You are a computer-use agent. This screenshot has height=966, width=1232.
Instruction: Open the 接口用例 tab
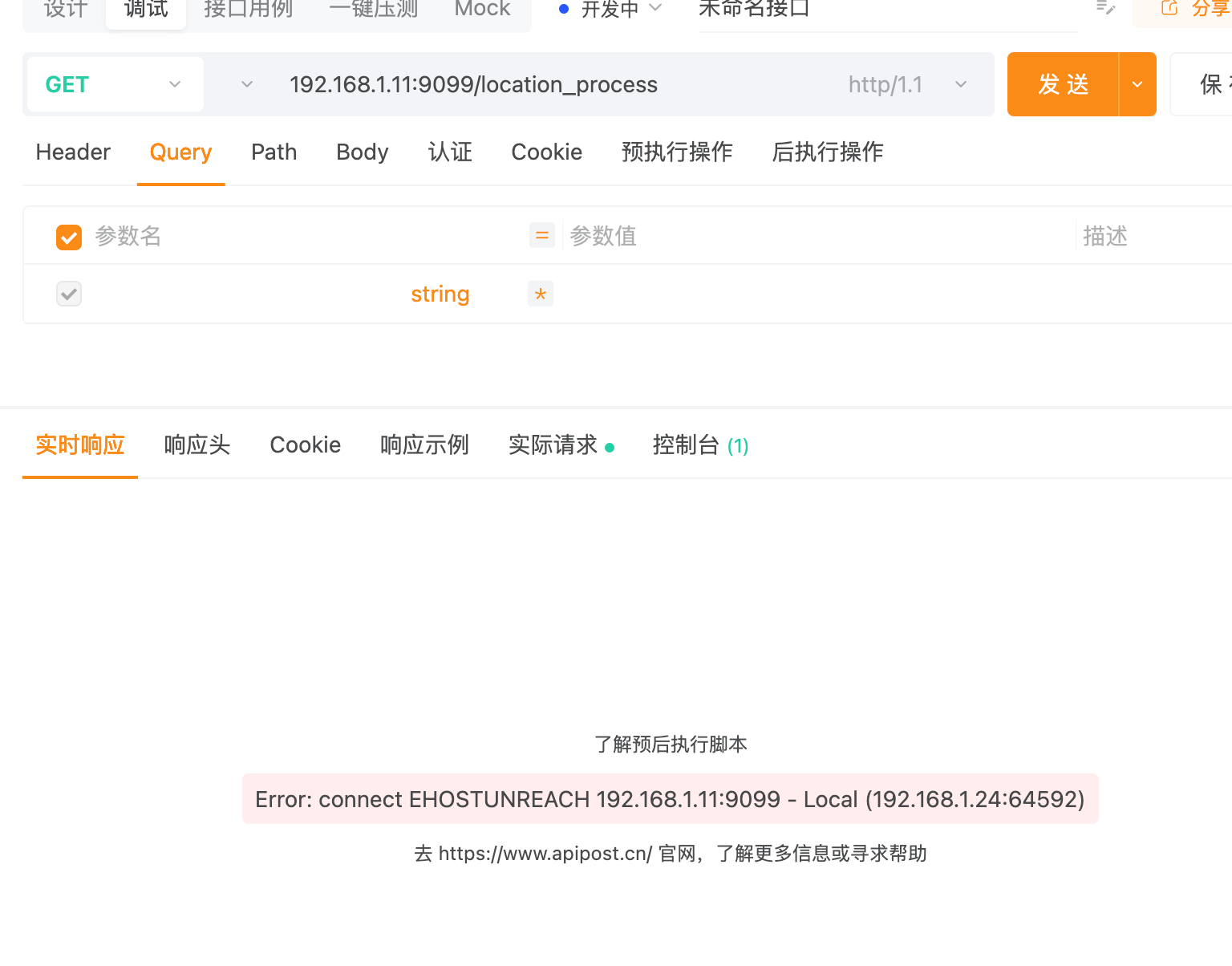click(249, 9)
